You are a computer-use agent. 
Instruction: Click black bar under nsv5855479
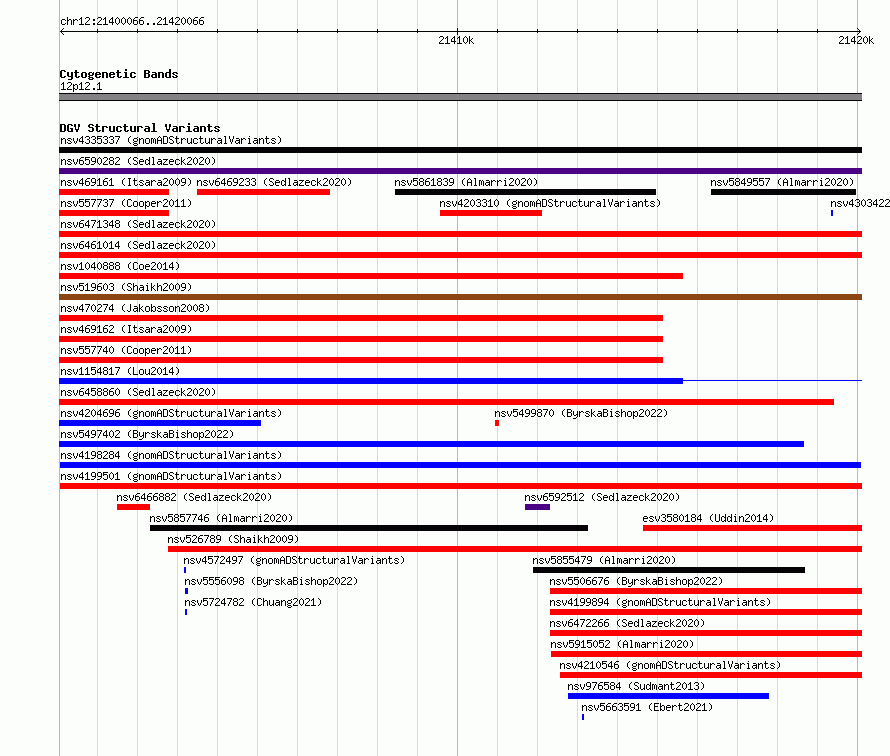tap(669, 570)
